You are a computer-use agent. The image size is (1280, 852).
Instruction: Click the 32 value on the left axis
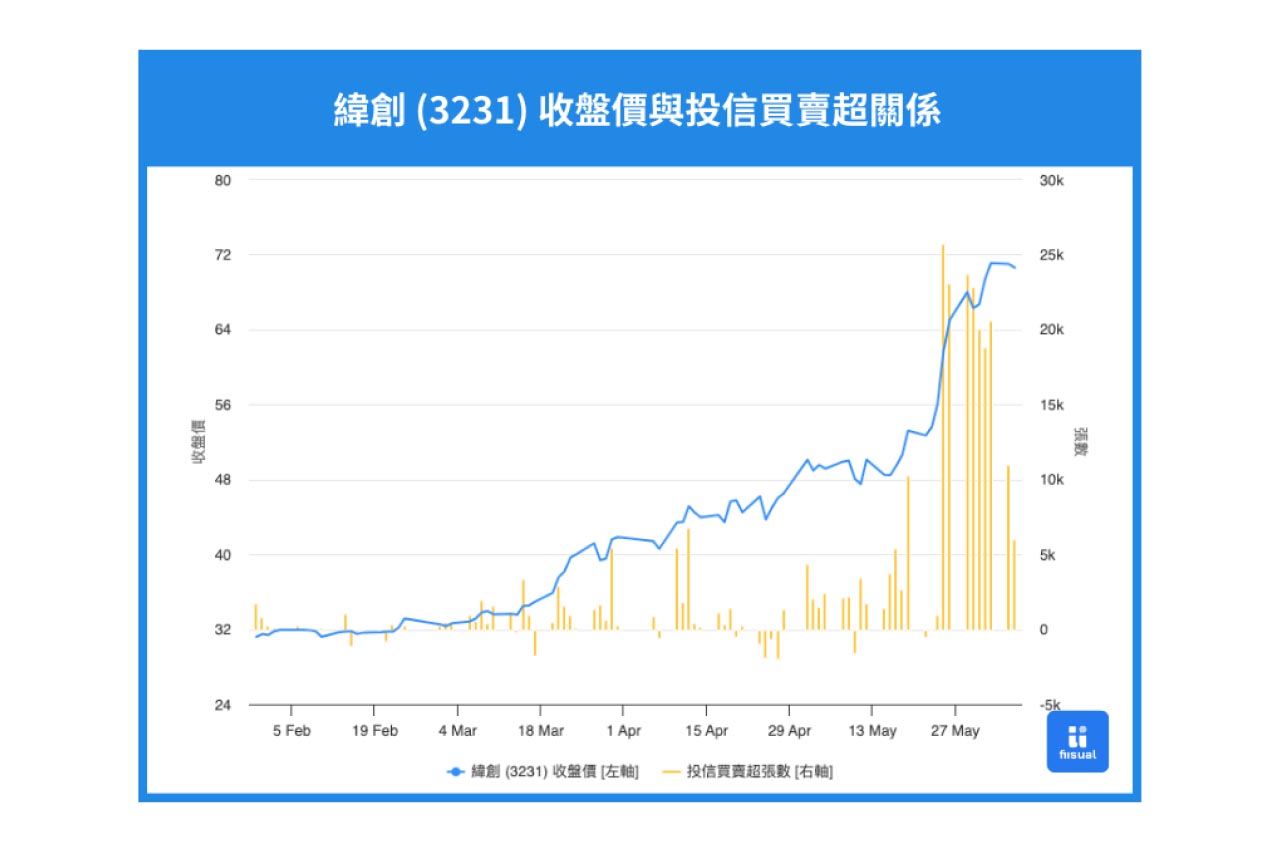pyautogui.click(x=222, y=630)
